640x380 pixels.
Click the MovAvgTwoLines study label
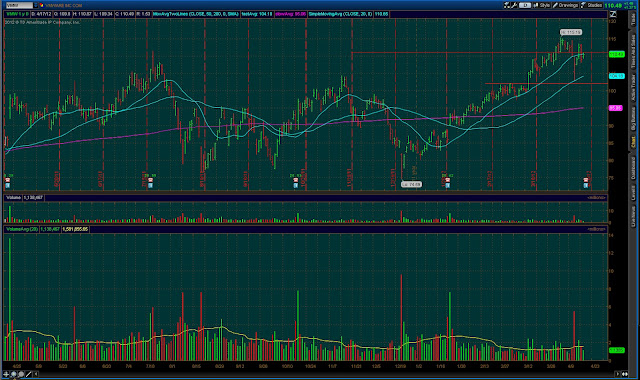coord(196,14)
